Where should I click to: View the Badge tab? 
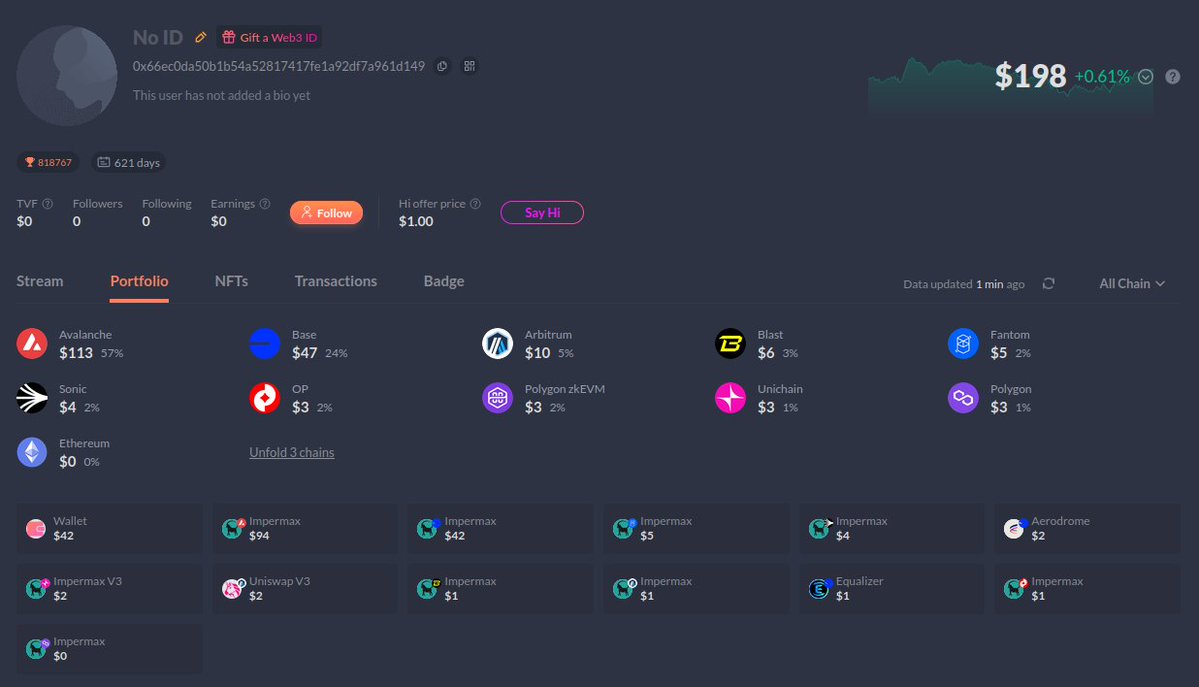point(444,282)
